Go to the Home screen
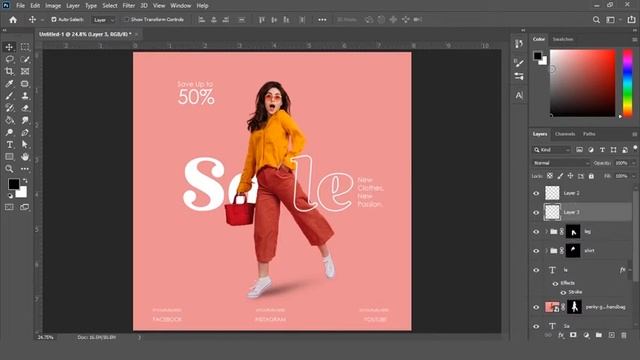640x360 pixels. tap(13, 20)
